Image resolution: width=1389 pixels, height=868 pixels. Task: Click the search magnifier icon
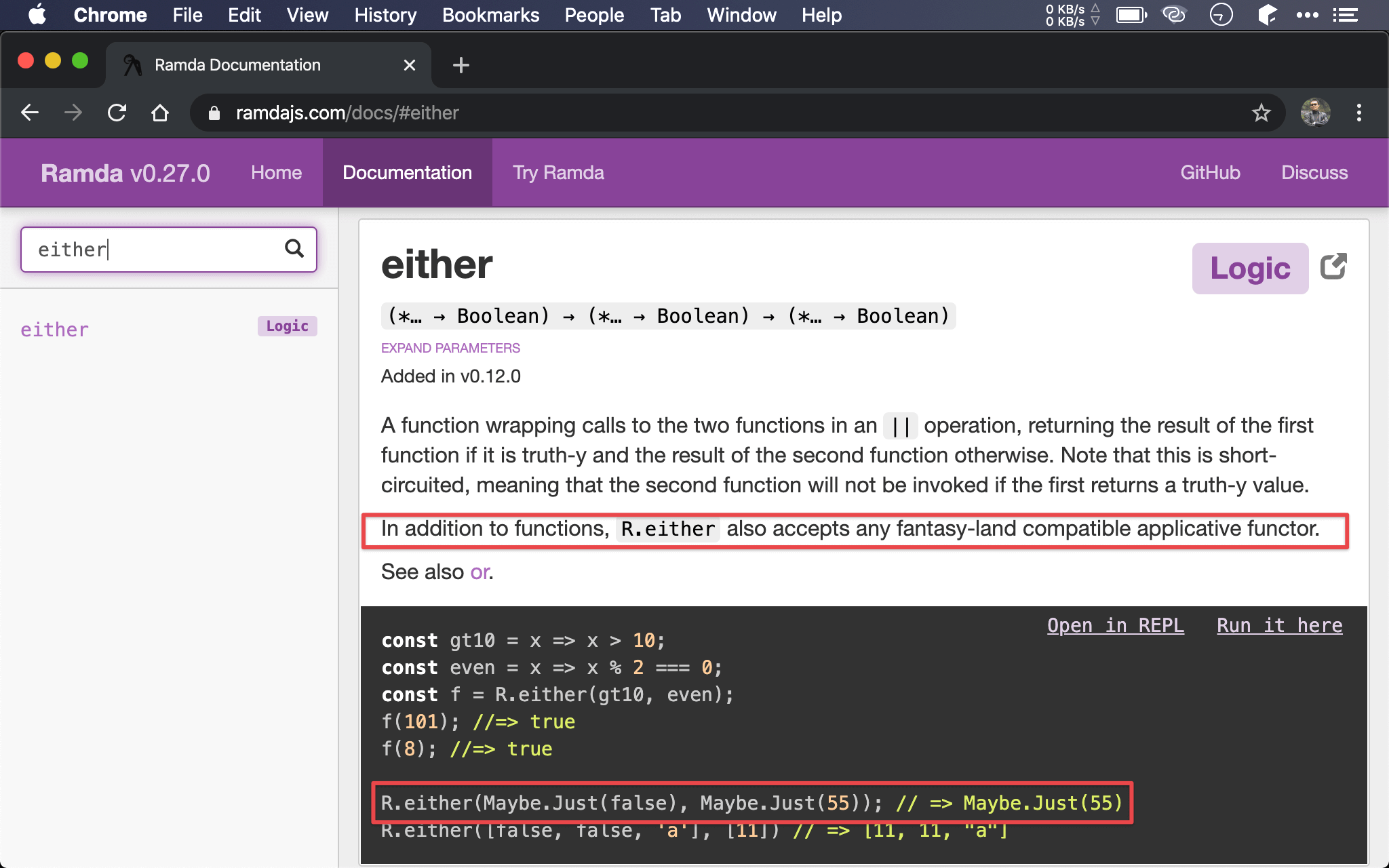(x=294, y=248)
